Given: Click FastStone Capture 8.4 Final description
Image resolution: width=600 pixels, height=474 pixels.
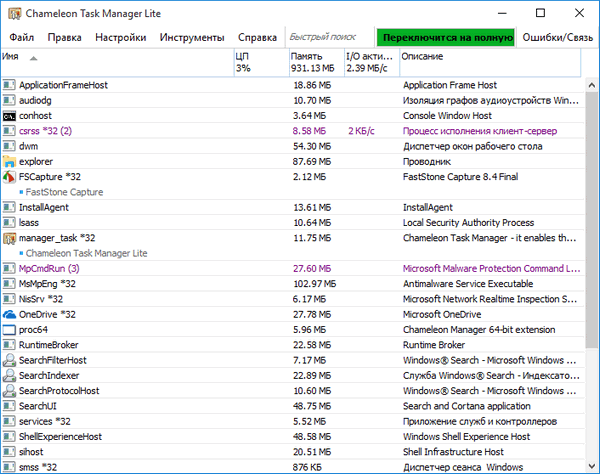Looking at the screenshot, I should pyautogui.click(x=460, y=177).
